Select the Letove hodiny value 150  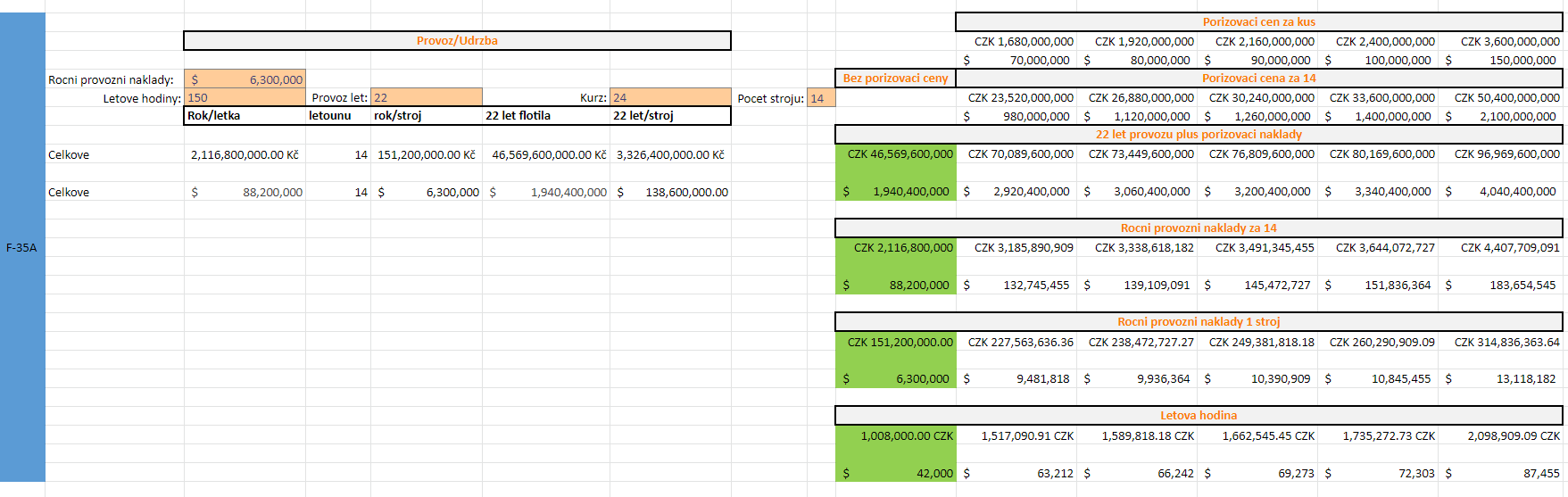pos(245,98)
